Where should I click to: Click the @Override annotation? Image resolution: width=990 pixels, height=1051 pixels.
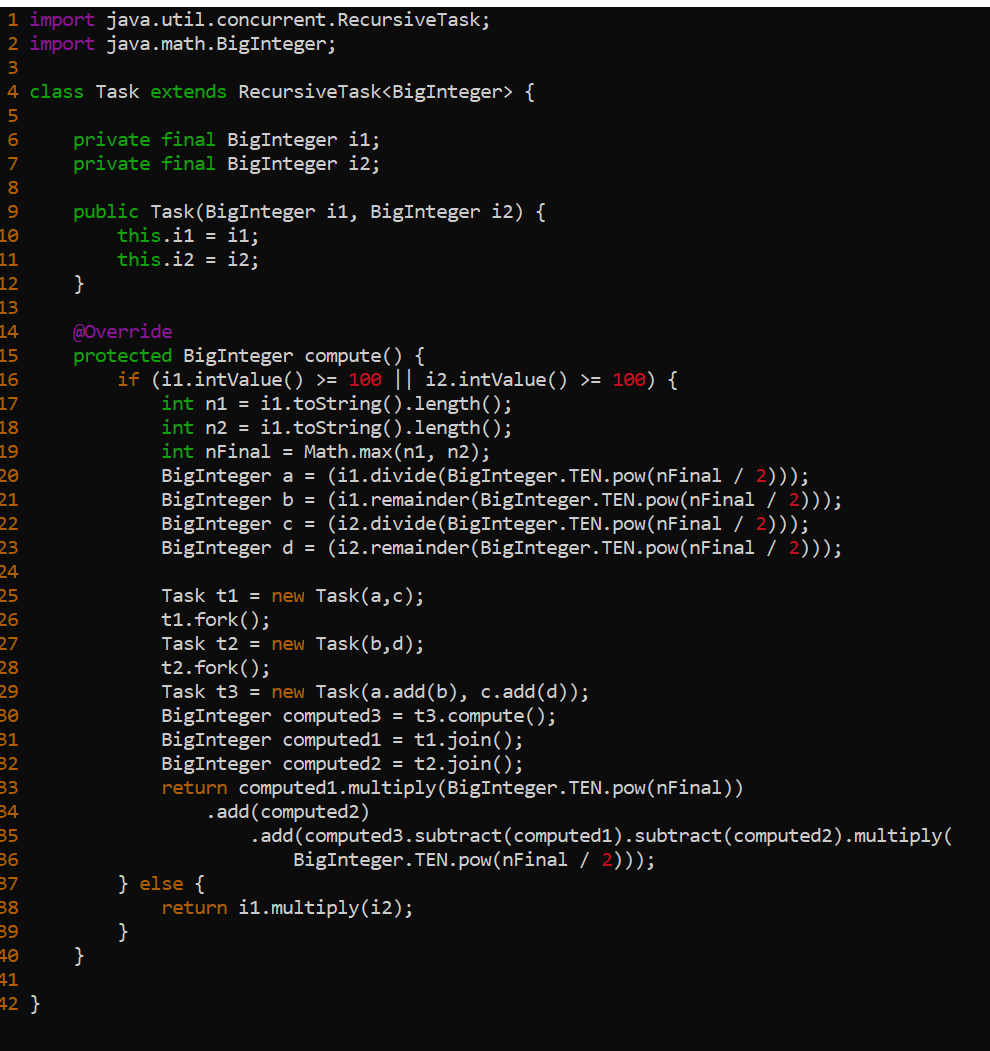tap(122, 331)
